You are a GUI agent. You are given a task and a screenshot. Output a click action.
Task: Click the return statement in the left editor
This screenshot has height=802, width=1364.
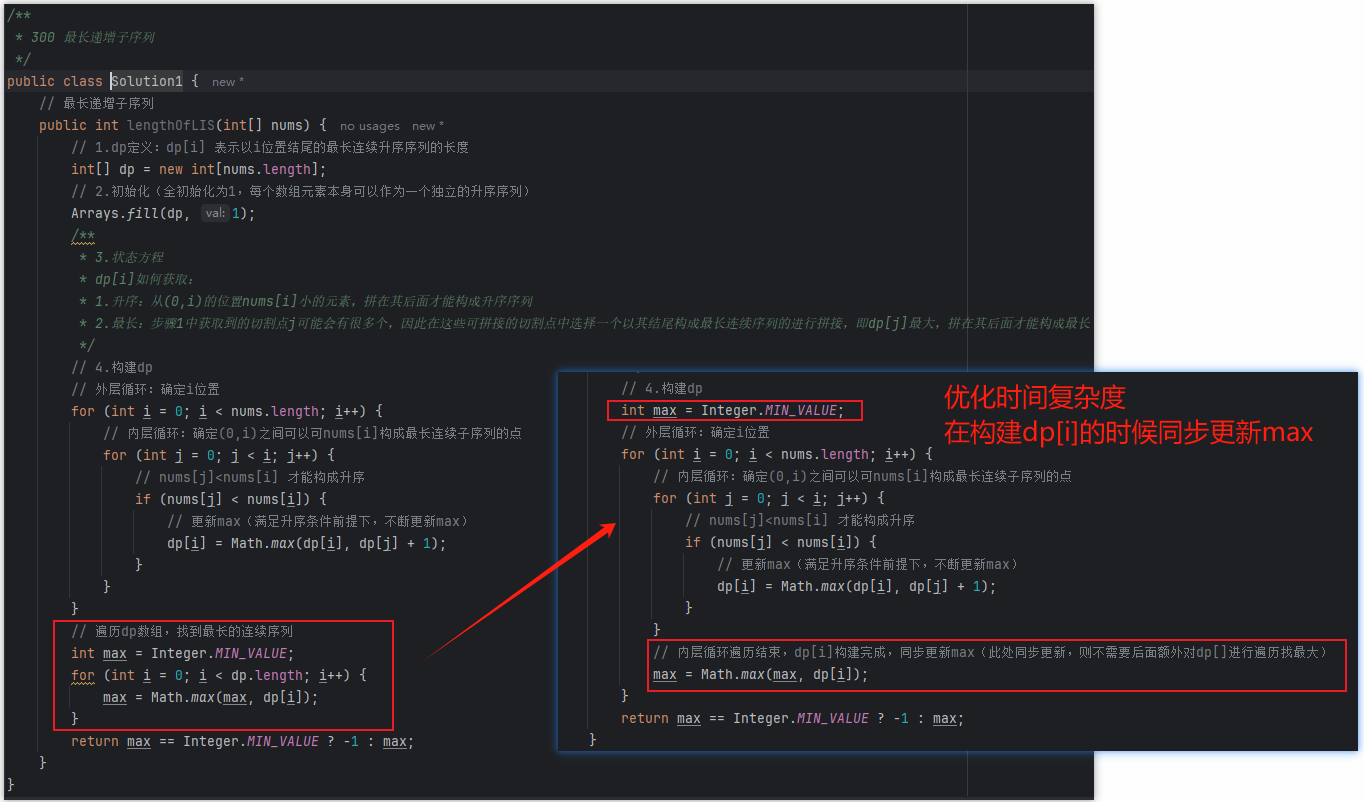click(241, 741)
